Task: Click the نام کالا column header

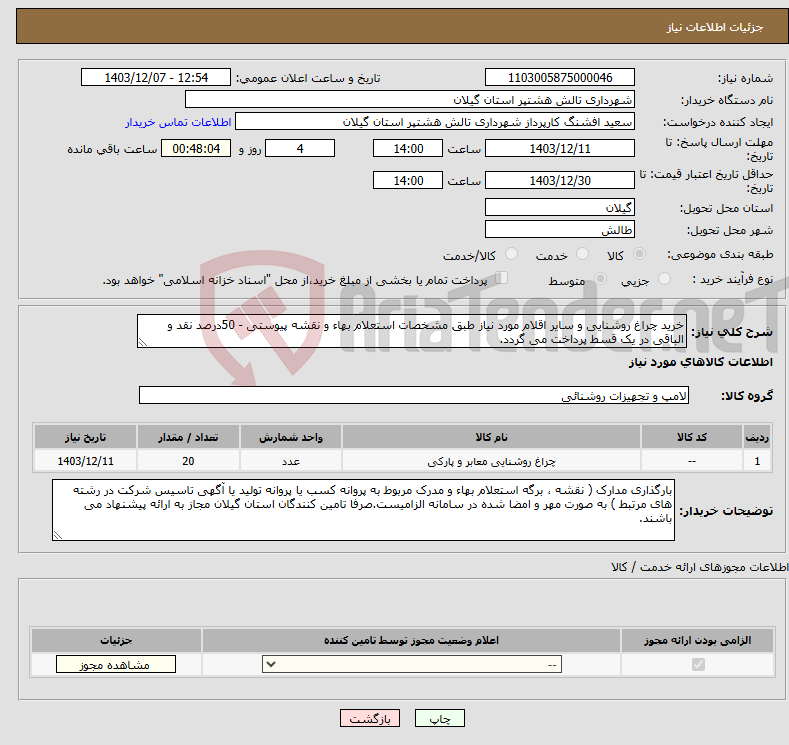Action: pyautogui.click(x=493, y=438)
